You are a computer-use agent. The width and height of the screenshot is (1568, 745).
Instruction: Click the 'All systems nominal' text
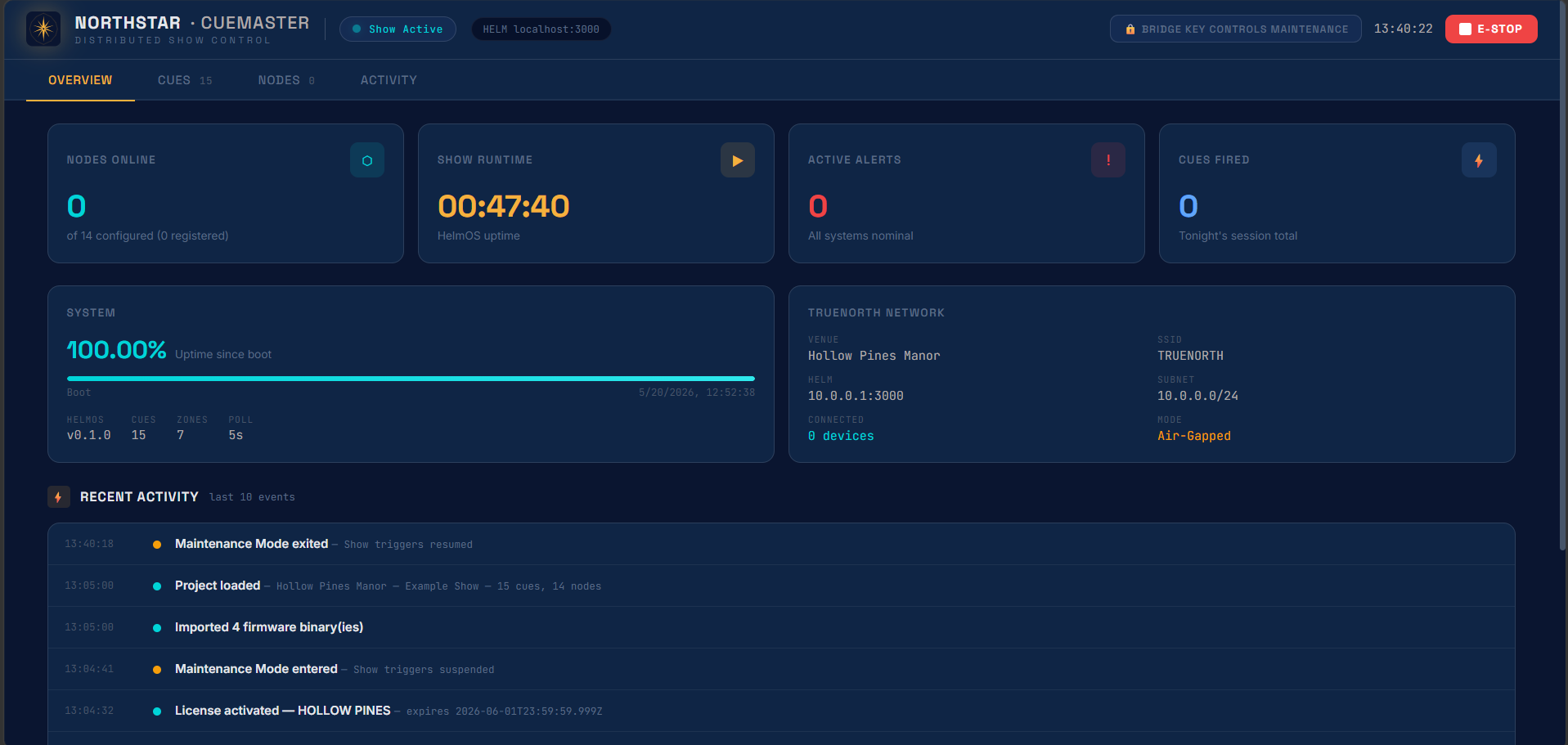click(x=860, y=236)
